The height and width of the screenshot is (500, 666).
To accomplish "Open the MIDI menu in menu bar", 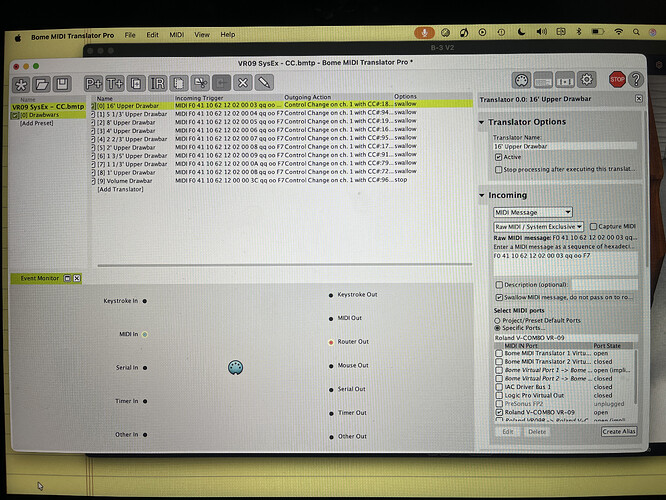I will 177,34.
